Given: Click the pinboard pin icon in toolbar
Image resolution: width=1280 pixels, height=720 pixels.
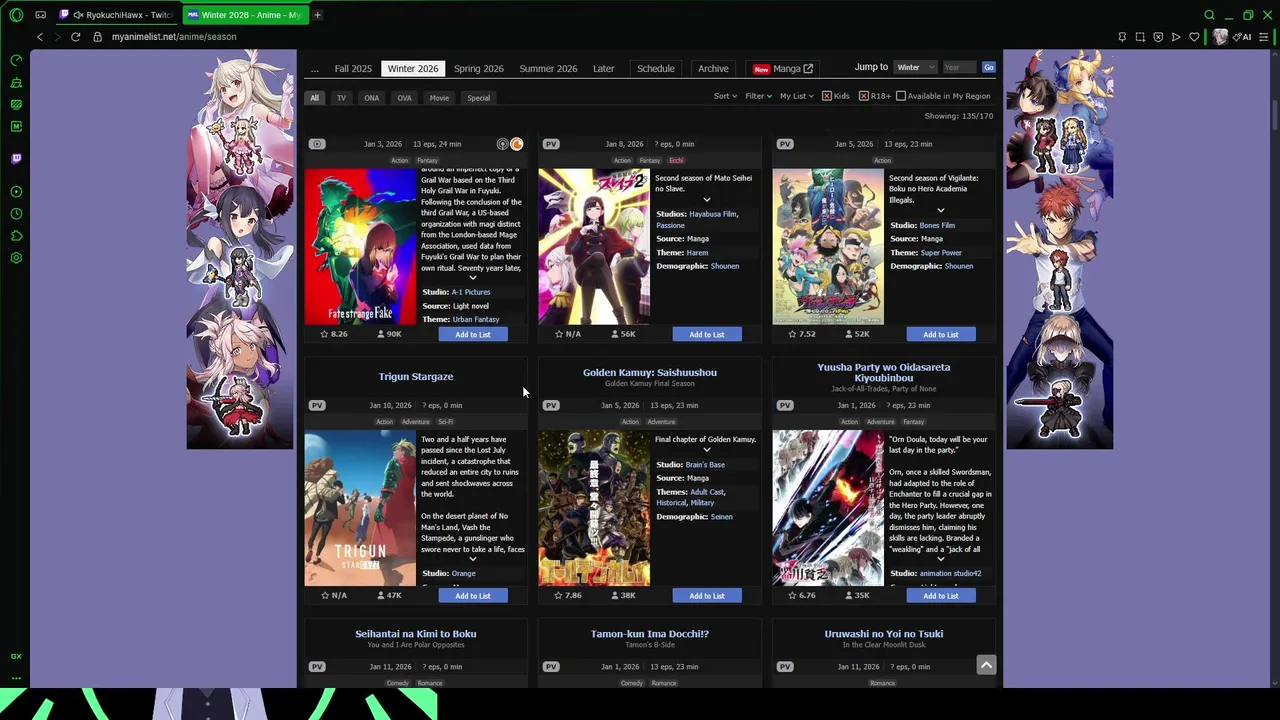Looking at the screenshot, I should click(1122, 37).
